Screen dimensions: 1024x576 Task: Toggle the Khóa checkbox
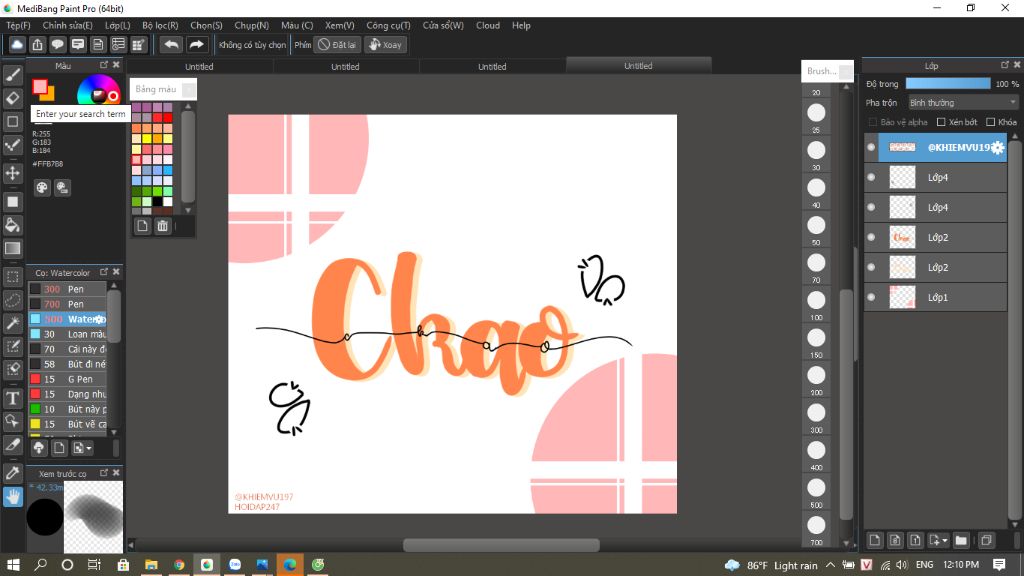991,122
